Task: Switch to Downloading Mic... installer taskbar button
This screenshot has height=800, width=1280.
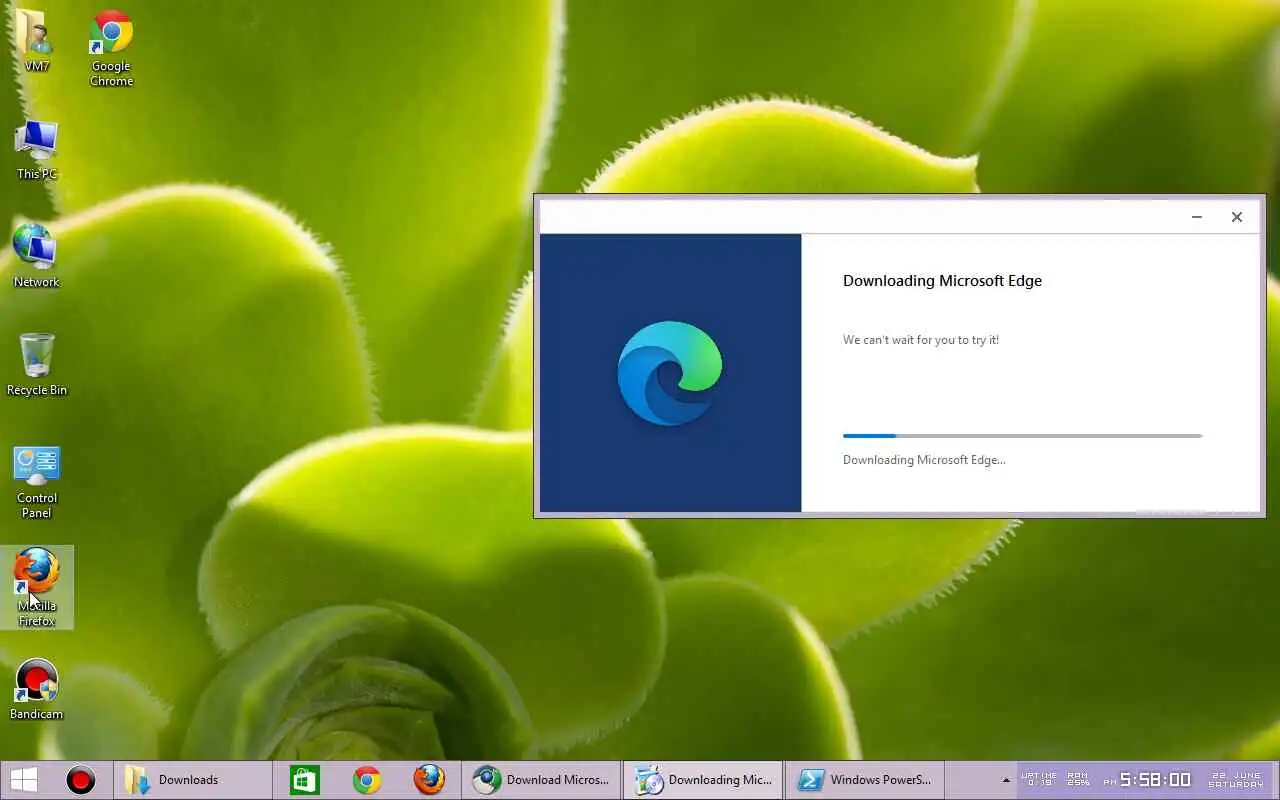Action: [x=703, y=780]
